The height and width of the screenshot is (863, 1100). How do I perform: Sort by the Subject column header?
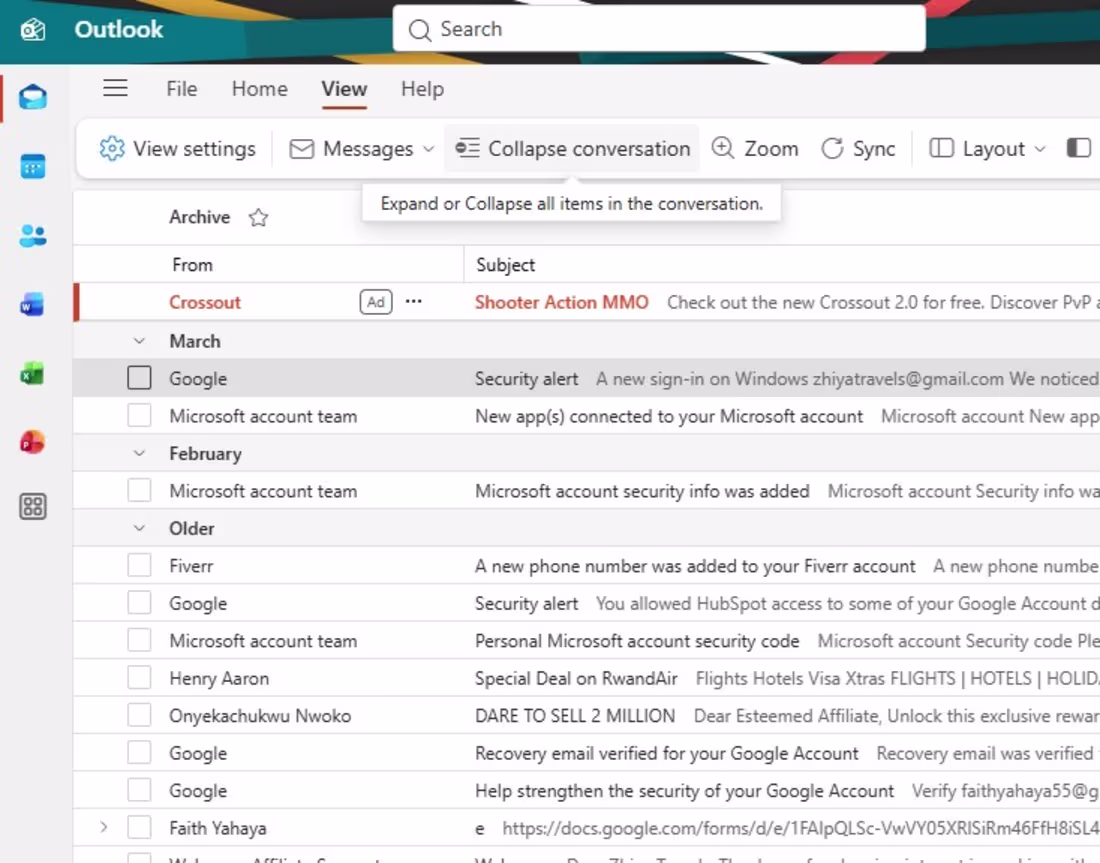(x=505, y=265)
